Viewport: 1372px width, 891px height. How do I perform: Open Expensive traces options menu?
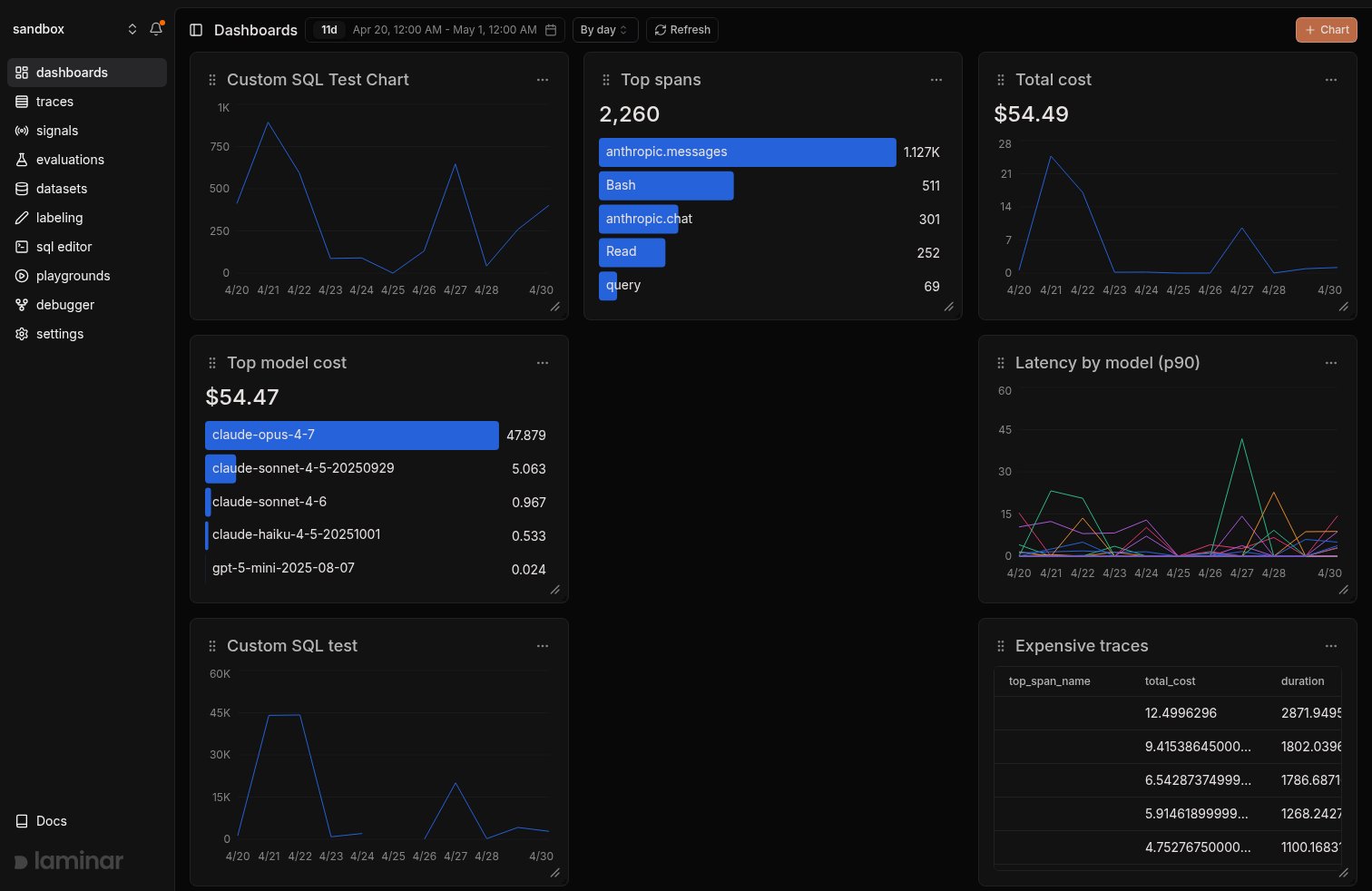[1331, 646]
